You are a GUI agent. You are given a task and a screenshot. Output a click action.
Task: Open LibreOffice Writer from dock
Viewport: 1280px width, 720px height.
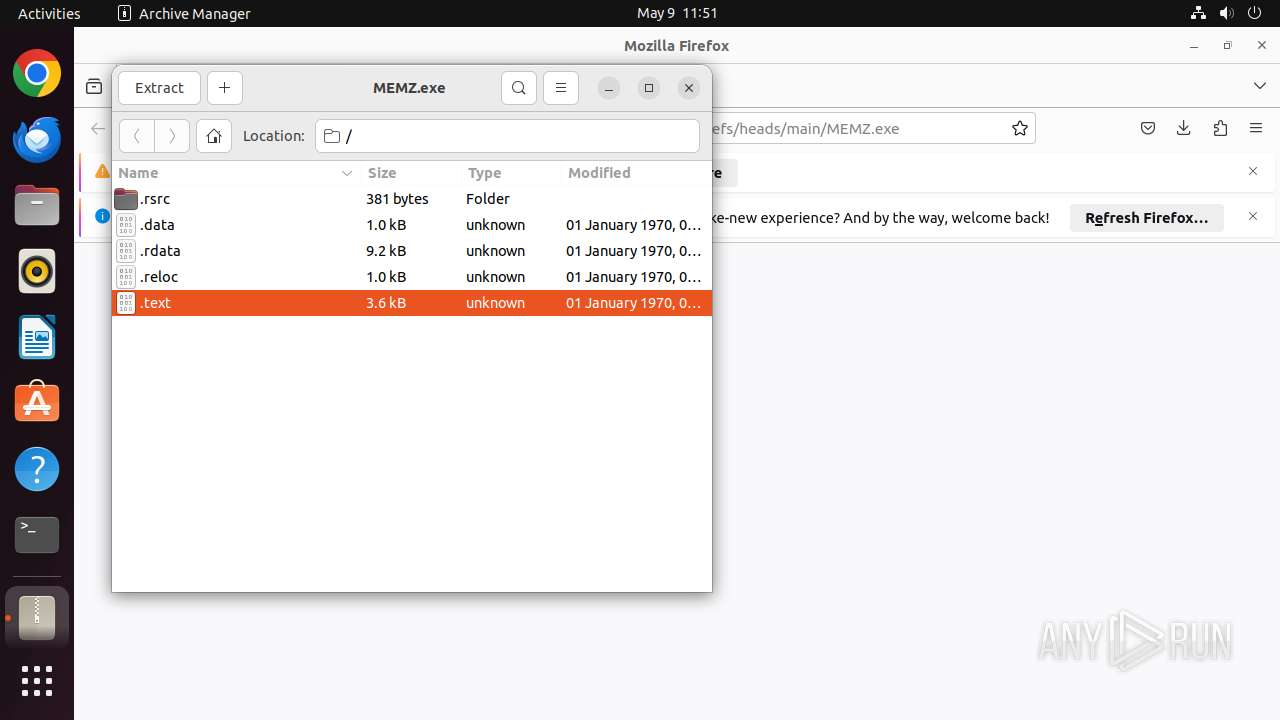pyautogui.click(x=37, y=337)
